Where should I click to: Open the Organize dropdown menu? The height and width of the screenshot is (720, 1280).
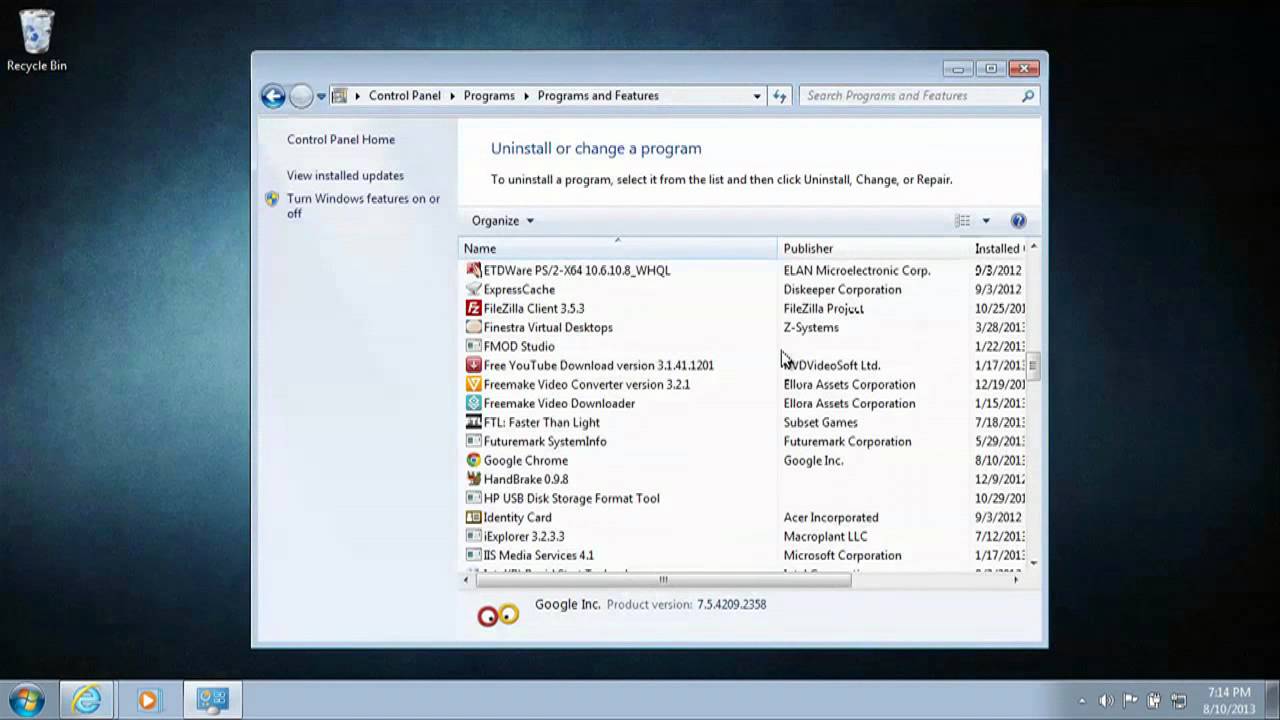tap(503, 221)
